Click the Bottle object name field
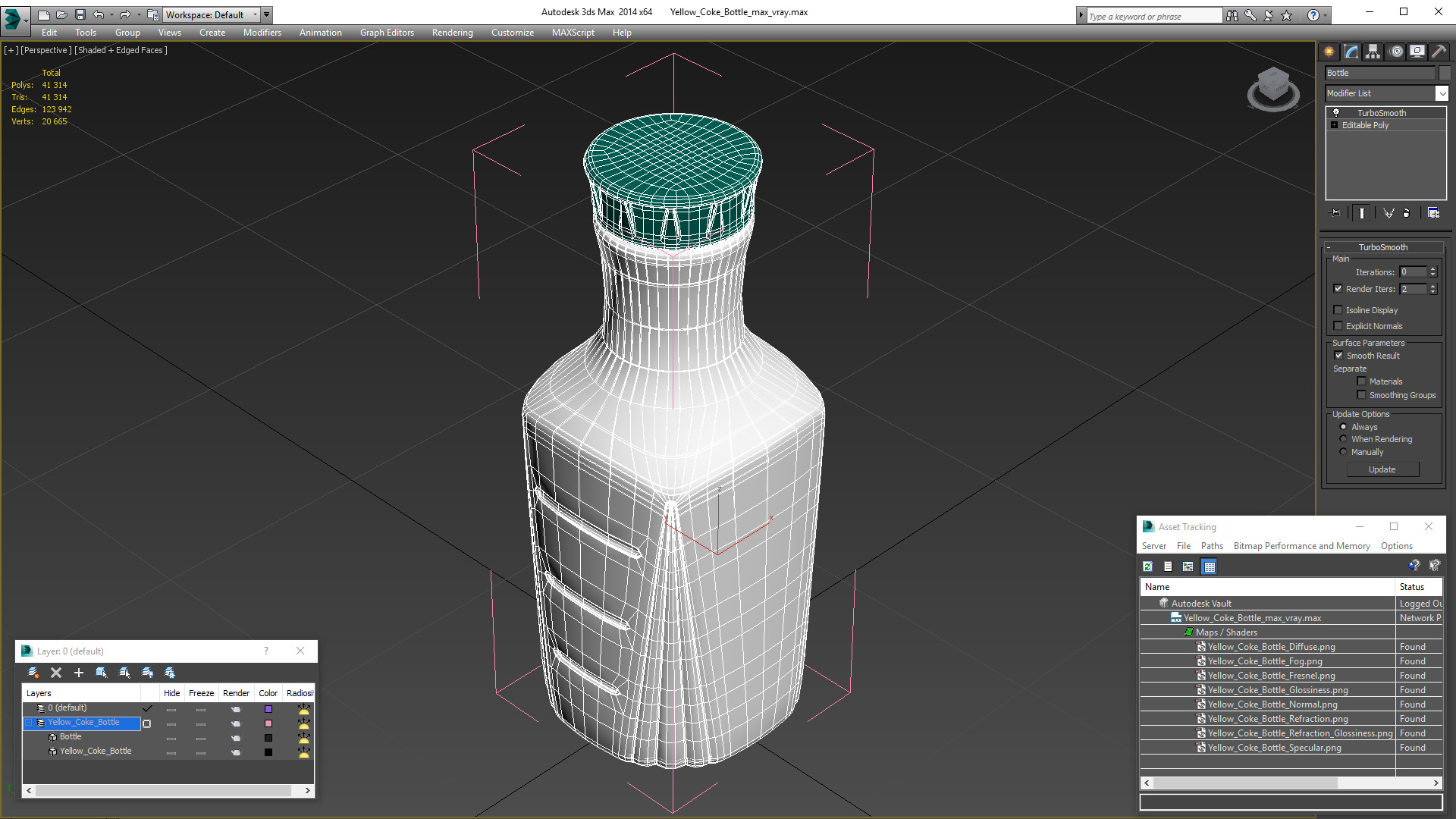Image resolution: width=1456 pixels, height=819 pixels. click(x=1380, y=73)
